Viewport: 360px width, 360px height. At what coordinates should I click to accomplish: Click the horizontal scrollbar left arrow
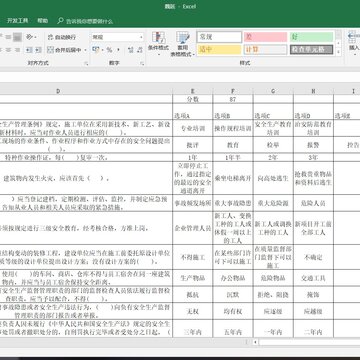tap(255, 342)
